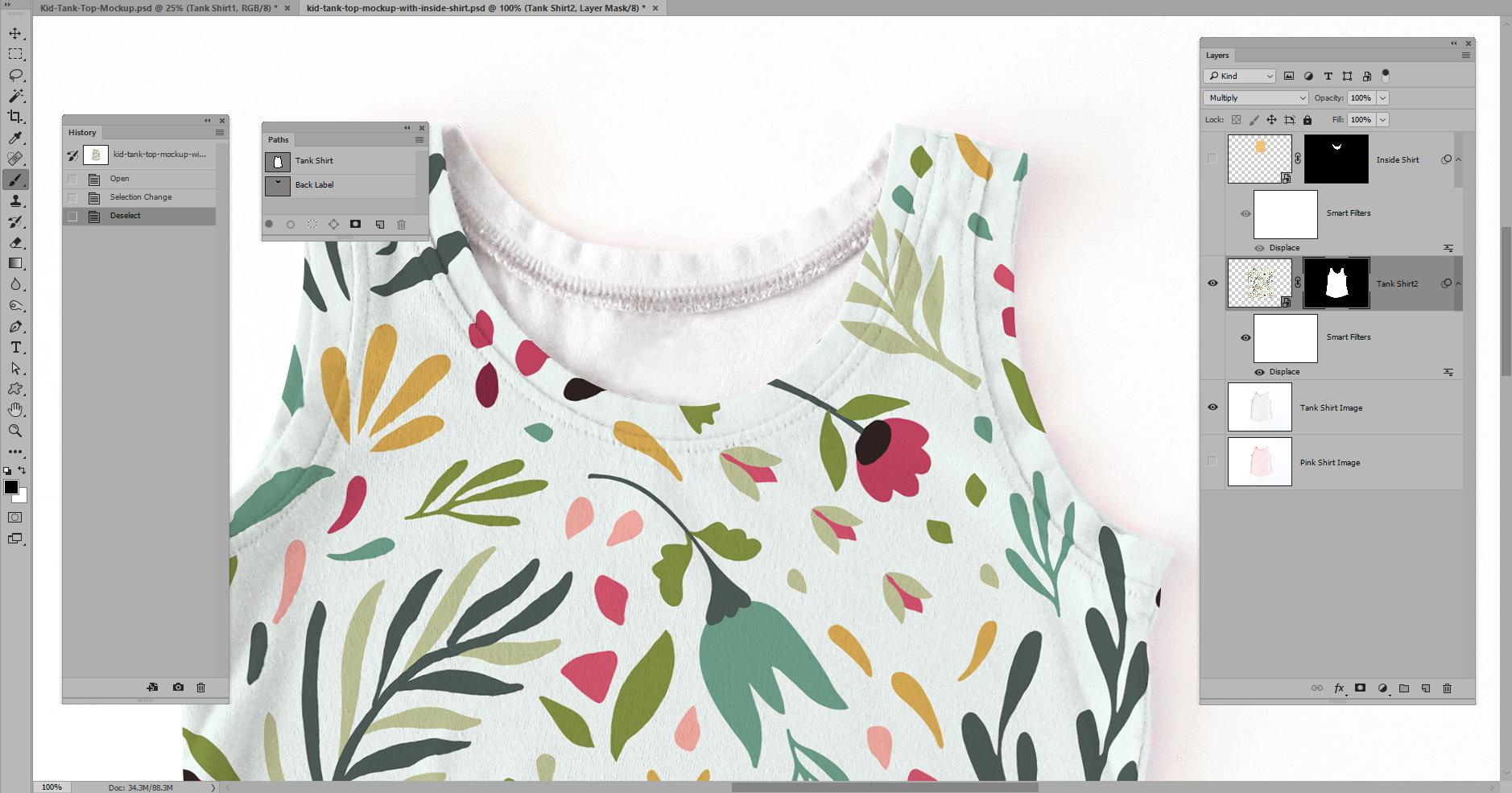The width and height of the screenshot is (1512, 793).
Task: Select the Deselect history state
Action: click(x=126, y=215)
